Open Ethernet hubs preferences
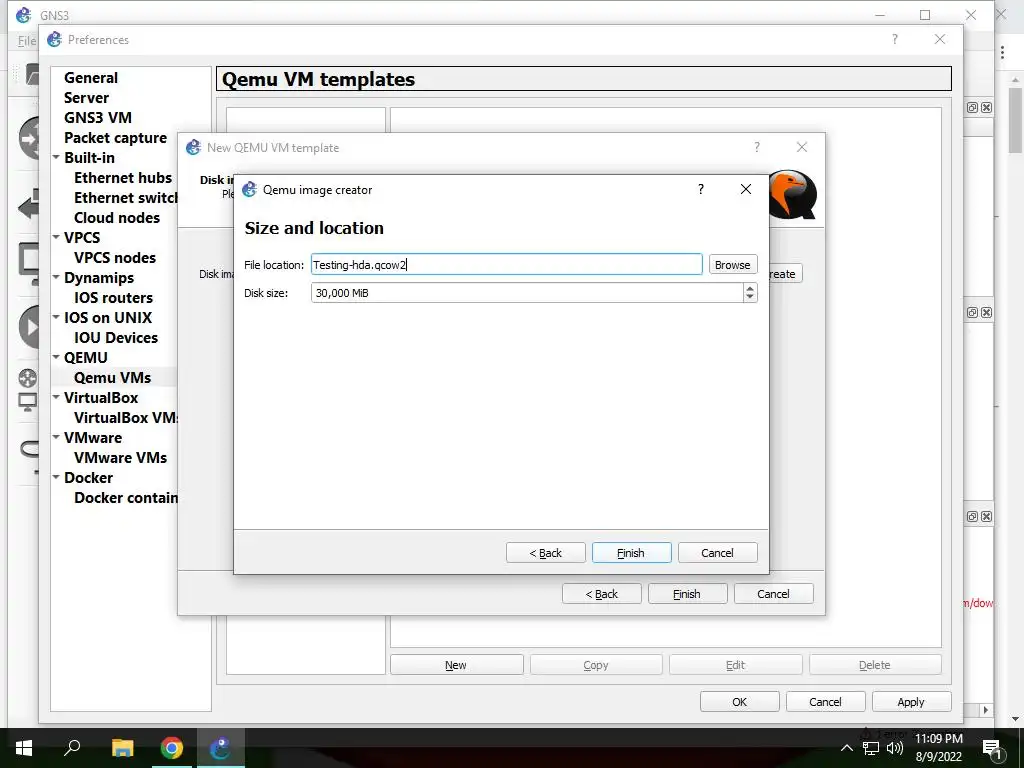The height and width of the screenshot is (768, 1024). (x=123, y=178)
